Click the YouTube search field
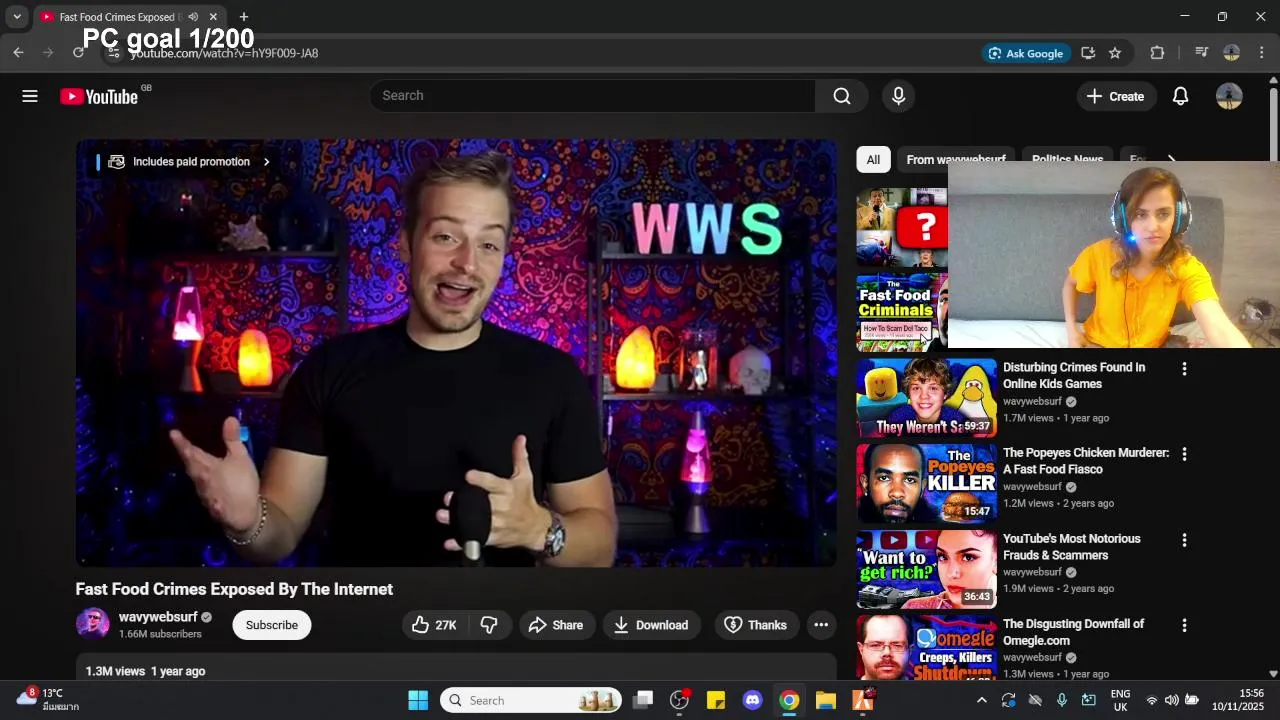Screen dimensions: 1280x720 pyautogui.click(x=592, y=96)
